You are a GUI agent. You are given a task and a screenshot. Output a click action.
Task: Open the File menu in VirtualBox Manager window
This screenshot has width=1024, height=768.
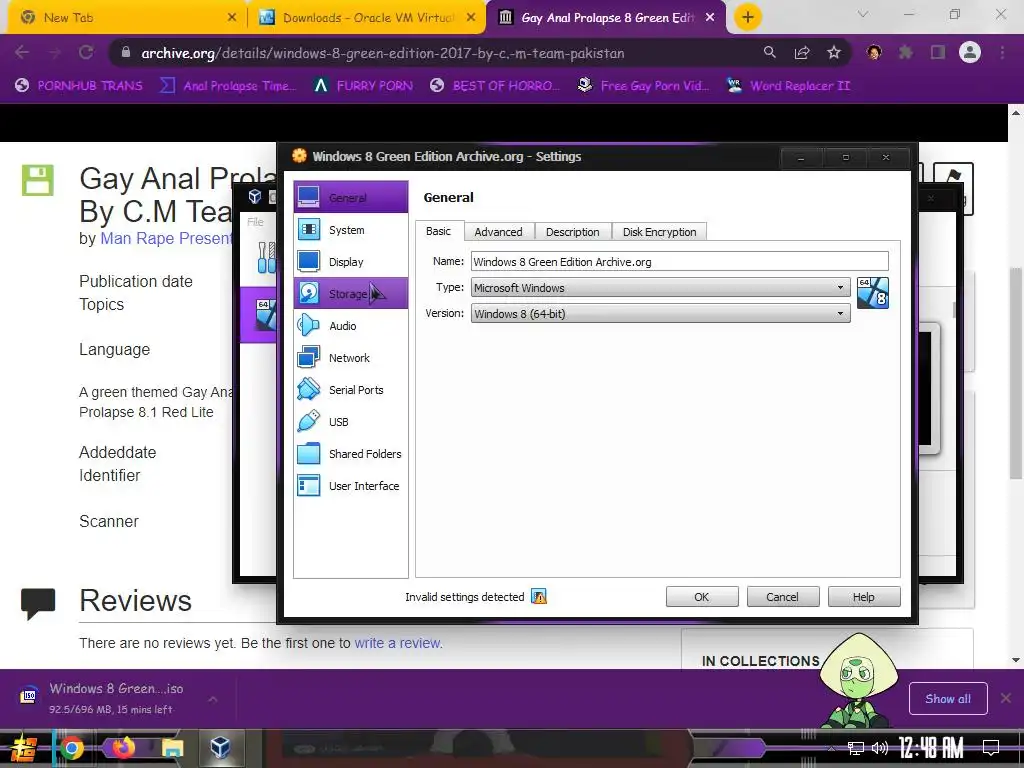(255, 222)
